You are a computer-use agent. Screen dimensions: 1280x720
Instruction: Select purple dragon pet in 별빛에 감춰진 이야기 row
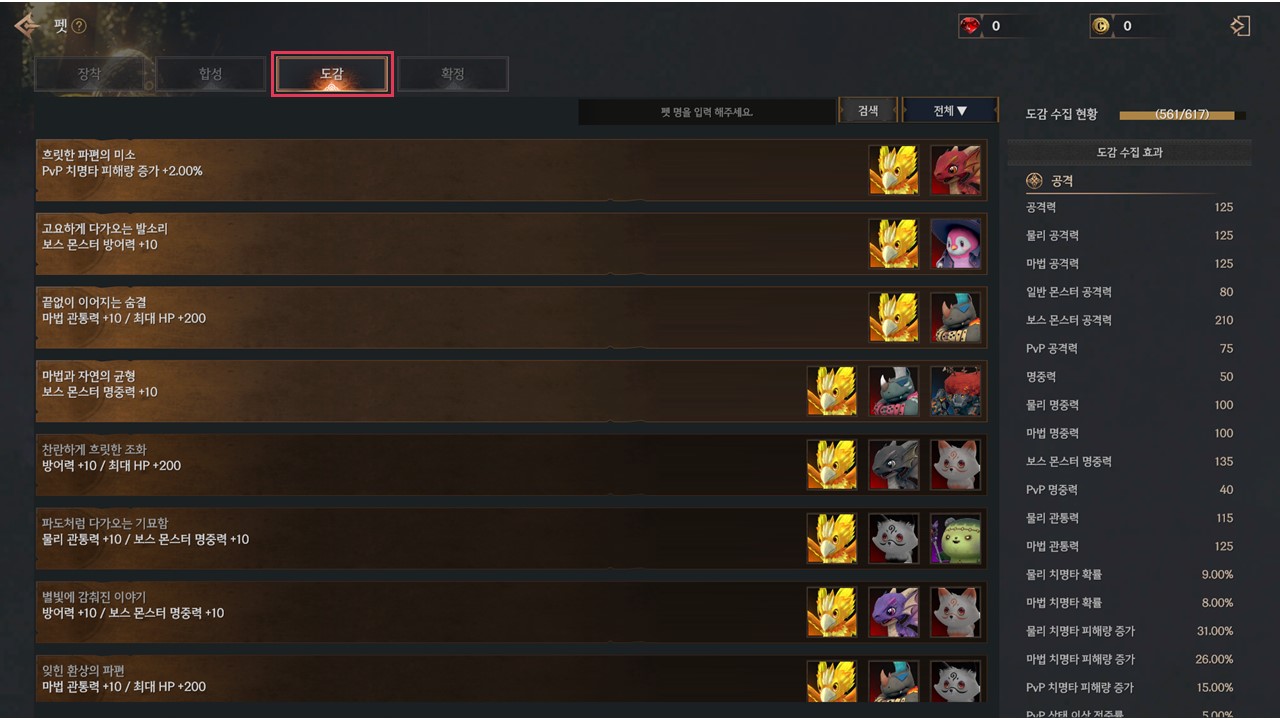tap(894, 612)
